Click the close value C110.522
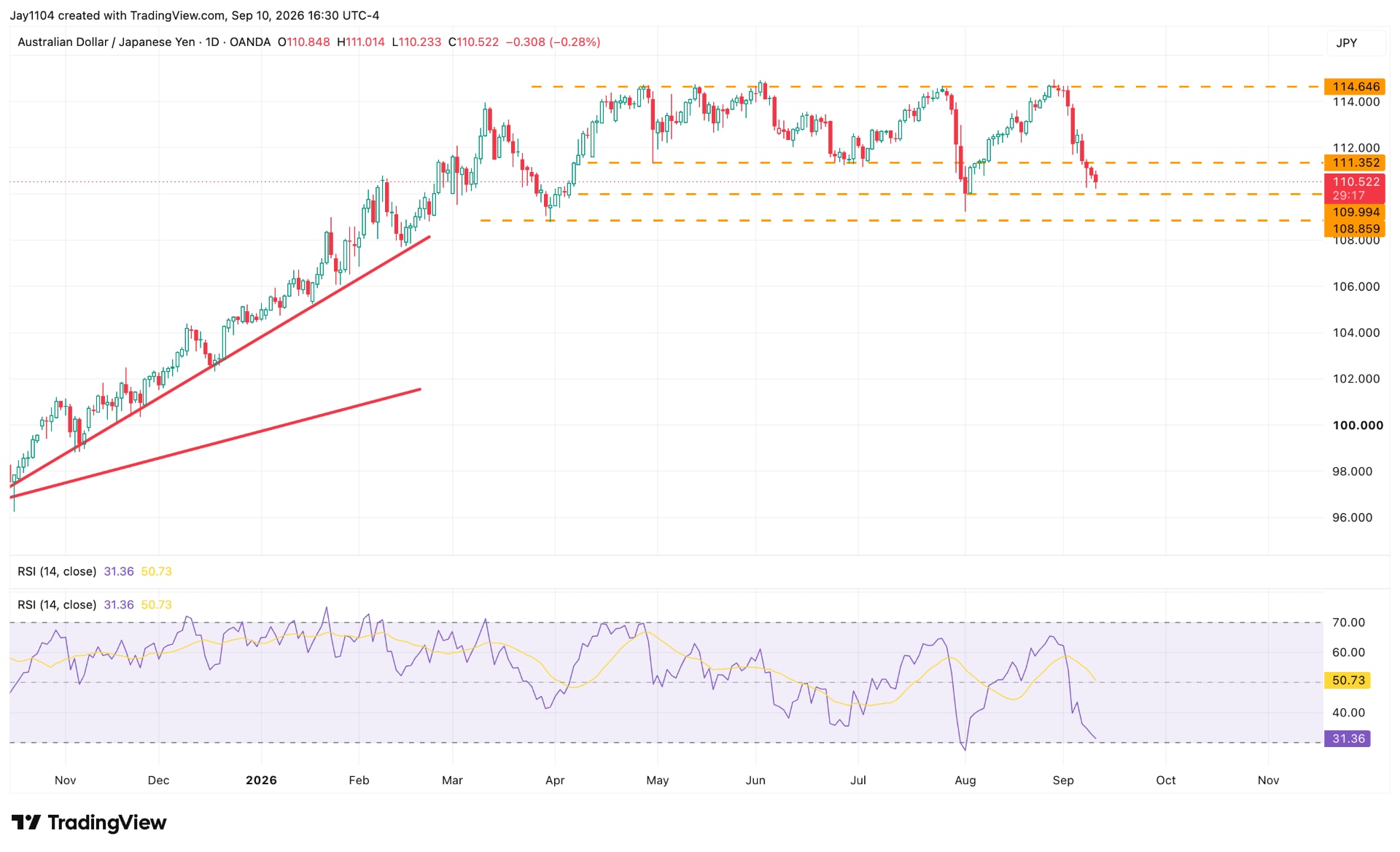Screen dimensions: 1400x852 tap(473, 42)
